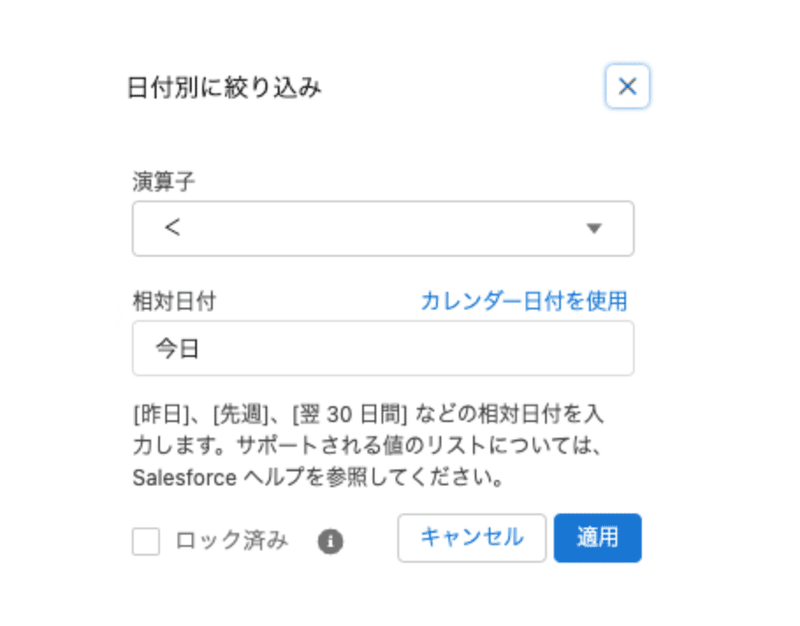Close the 日付別に絞り込み dialog with X icon

click(x=627, y=86)
